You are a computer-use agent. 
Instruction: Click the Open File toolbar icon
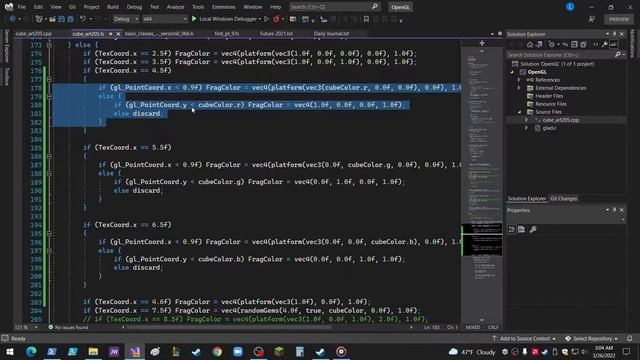coord(52,19)
